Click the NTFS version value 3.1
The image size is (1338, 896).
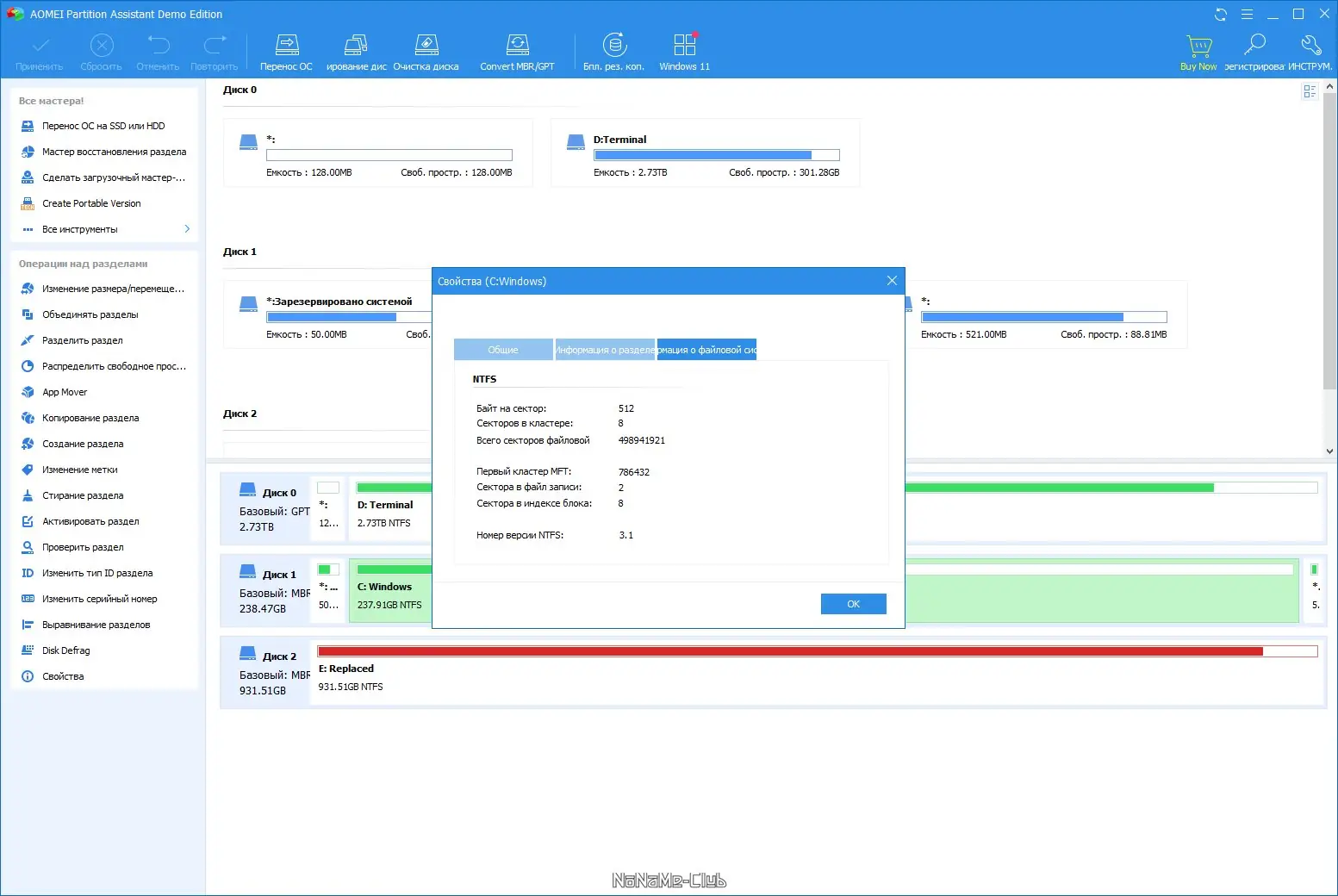(x=626, y=535)
